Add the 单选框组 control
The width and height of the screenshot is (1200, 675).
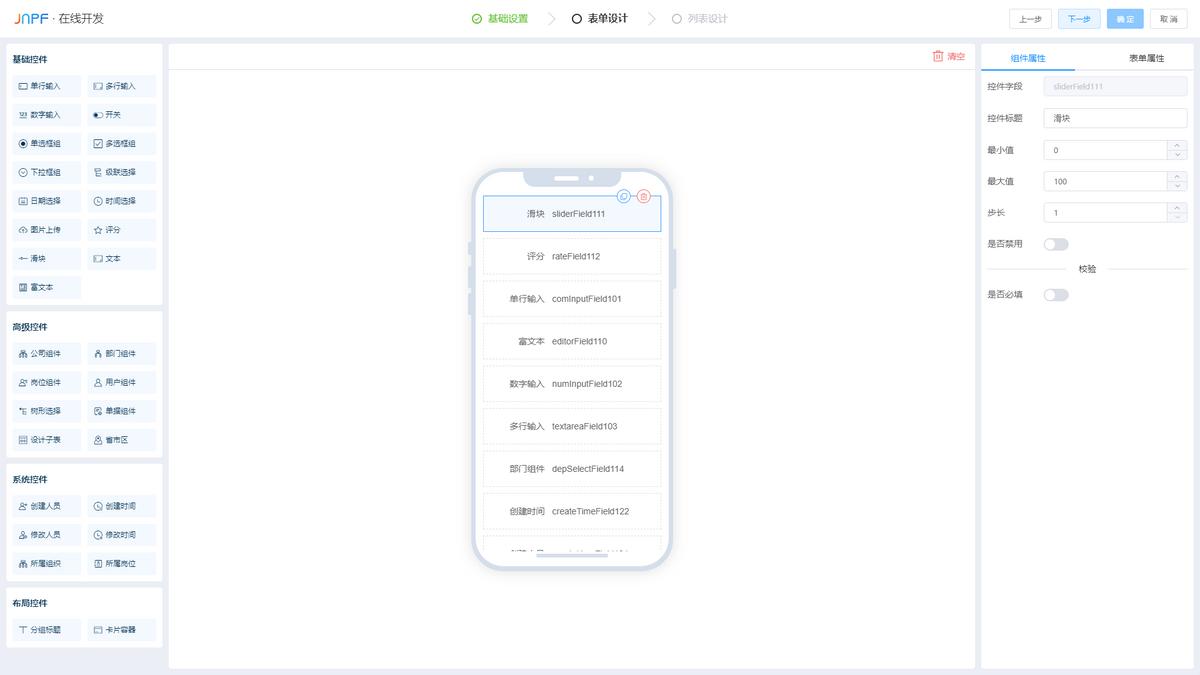[x=47, y=143]
